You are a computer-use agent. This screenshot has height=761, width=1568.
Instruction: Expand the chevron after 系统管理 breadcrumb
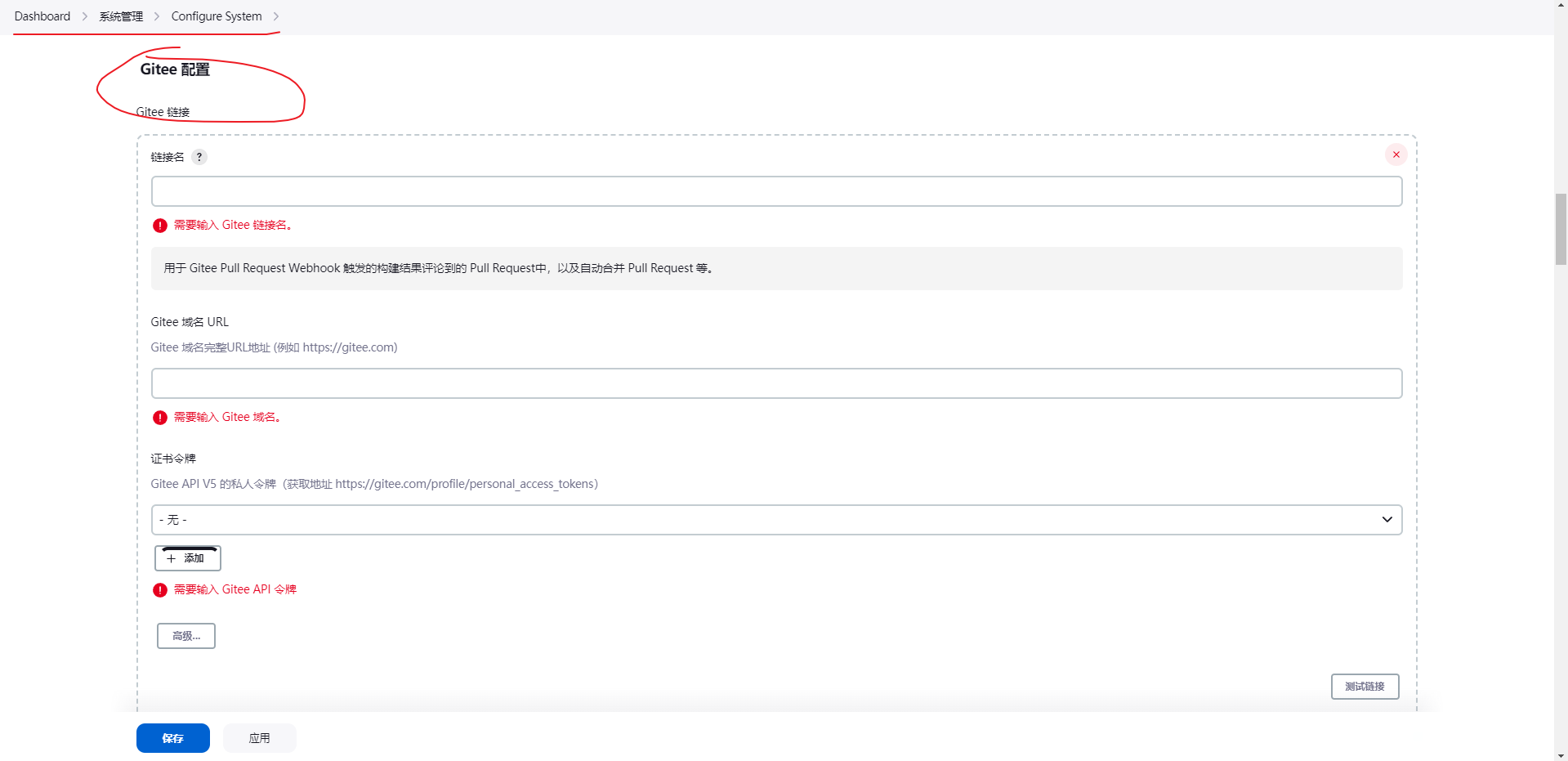tap(157, 16)
